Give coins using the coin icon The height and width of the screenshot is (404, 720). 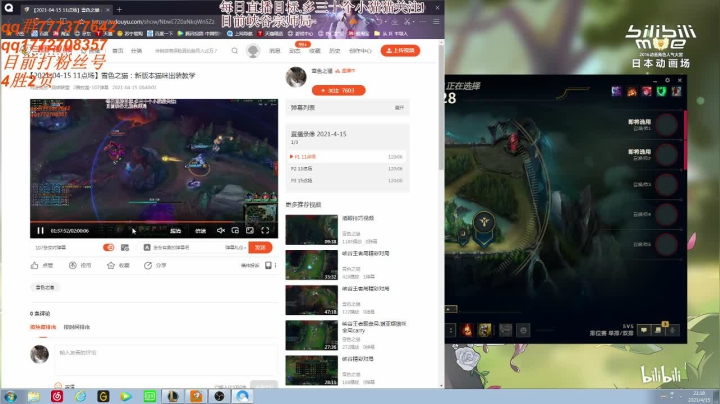pos(73,265)
